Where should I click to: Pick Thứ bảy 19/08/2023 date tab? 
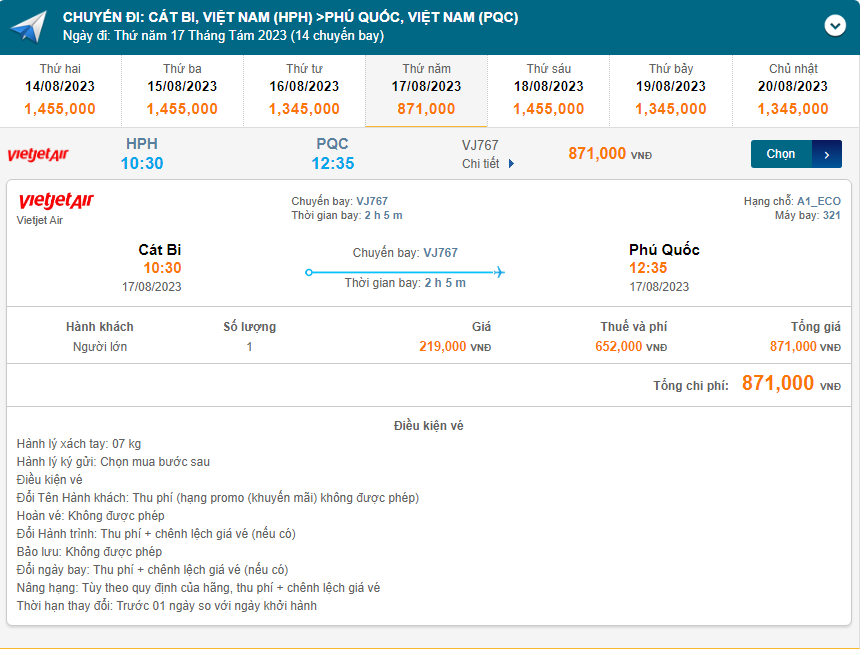671,90
